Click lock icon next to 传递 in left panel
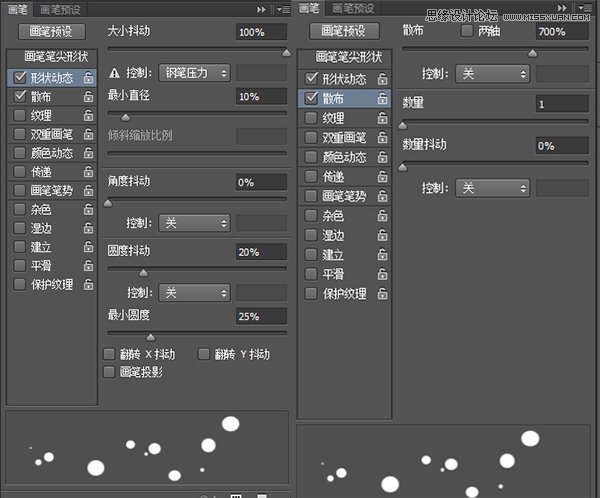Screen dimensions: 600x498 (88, 171)
